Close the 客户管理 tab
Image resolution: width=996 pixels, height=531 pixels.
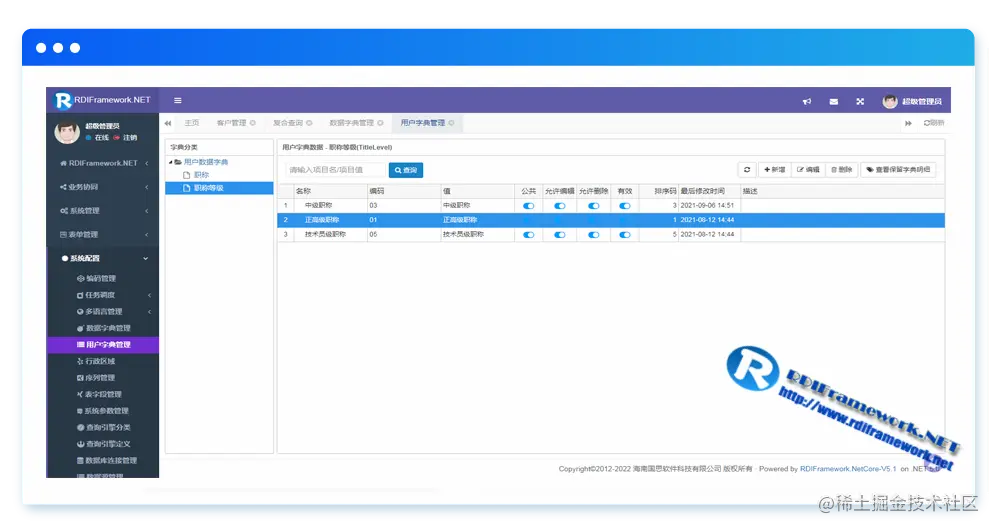tap(253, 123)
